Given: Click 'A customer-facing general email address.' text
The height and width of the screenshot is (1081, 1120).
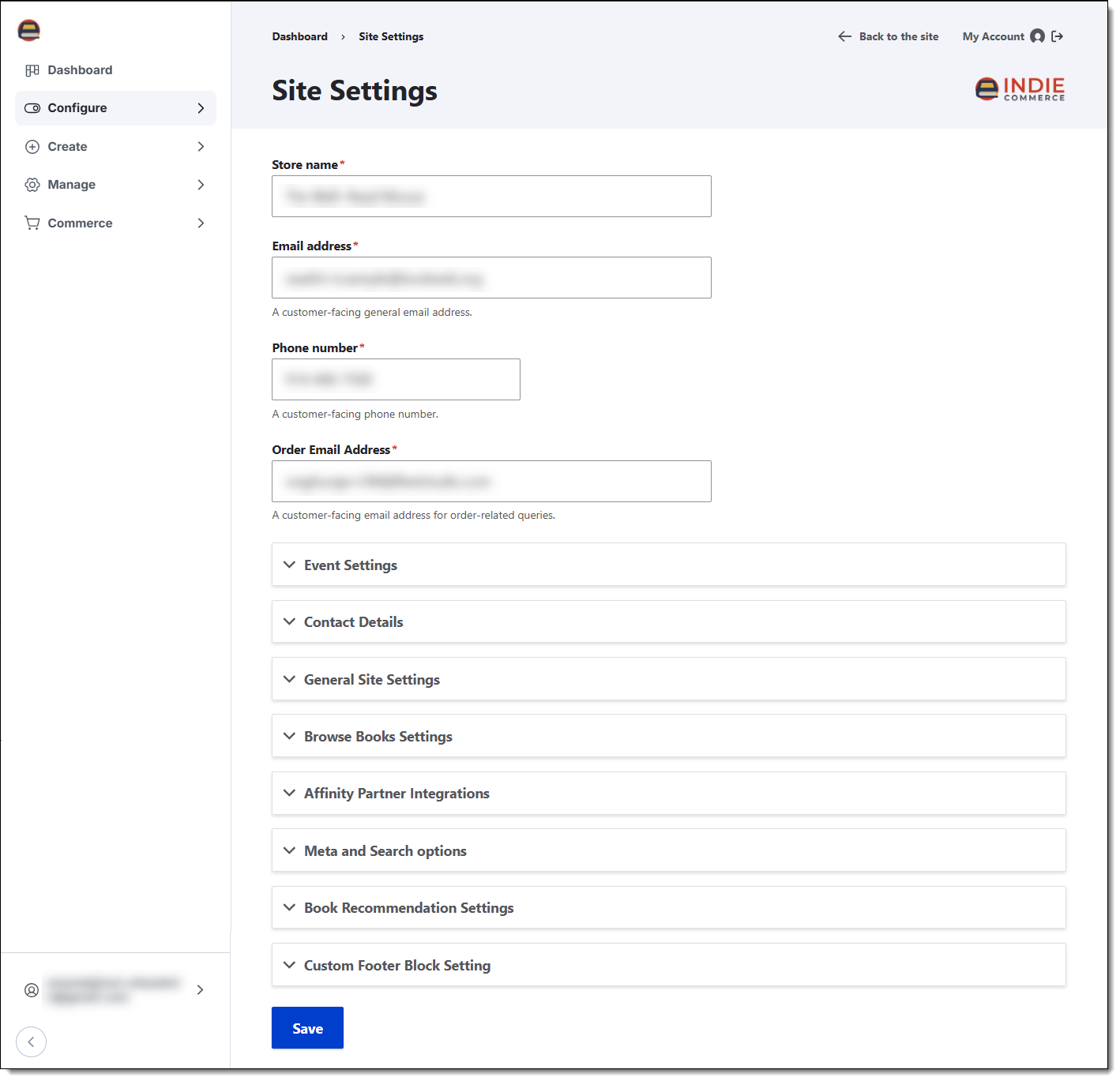Looking at the screenshot, I should (x=372, y=313).
